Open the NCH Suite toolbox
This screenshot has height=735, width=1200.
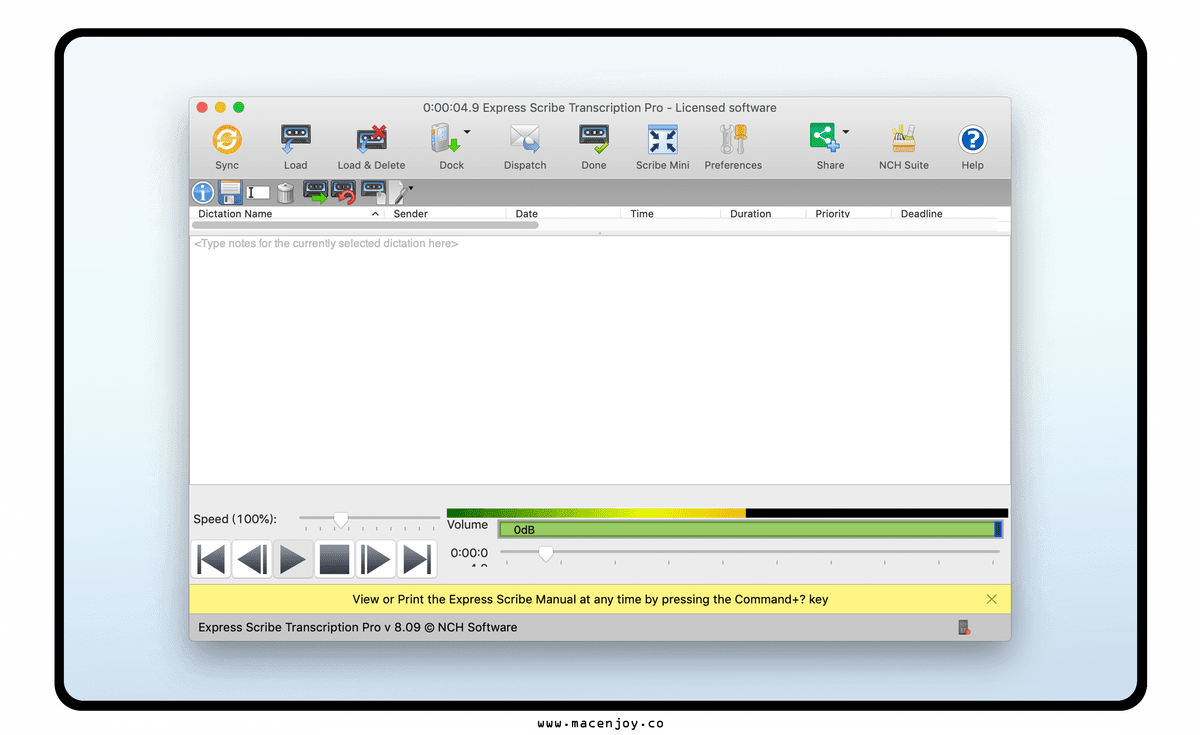[x=904, y=139]
